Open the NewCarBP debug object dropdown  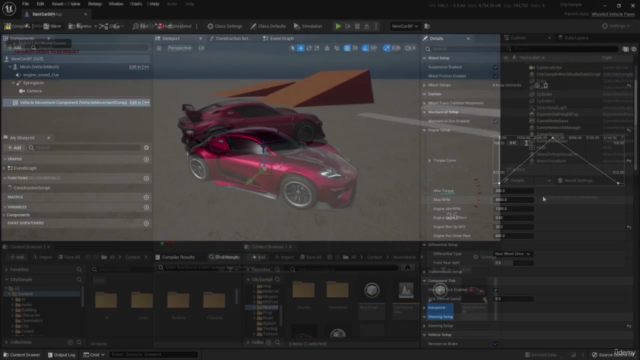coord(405,26)
